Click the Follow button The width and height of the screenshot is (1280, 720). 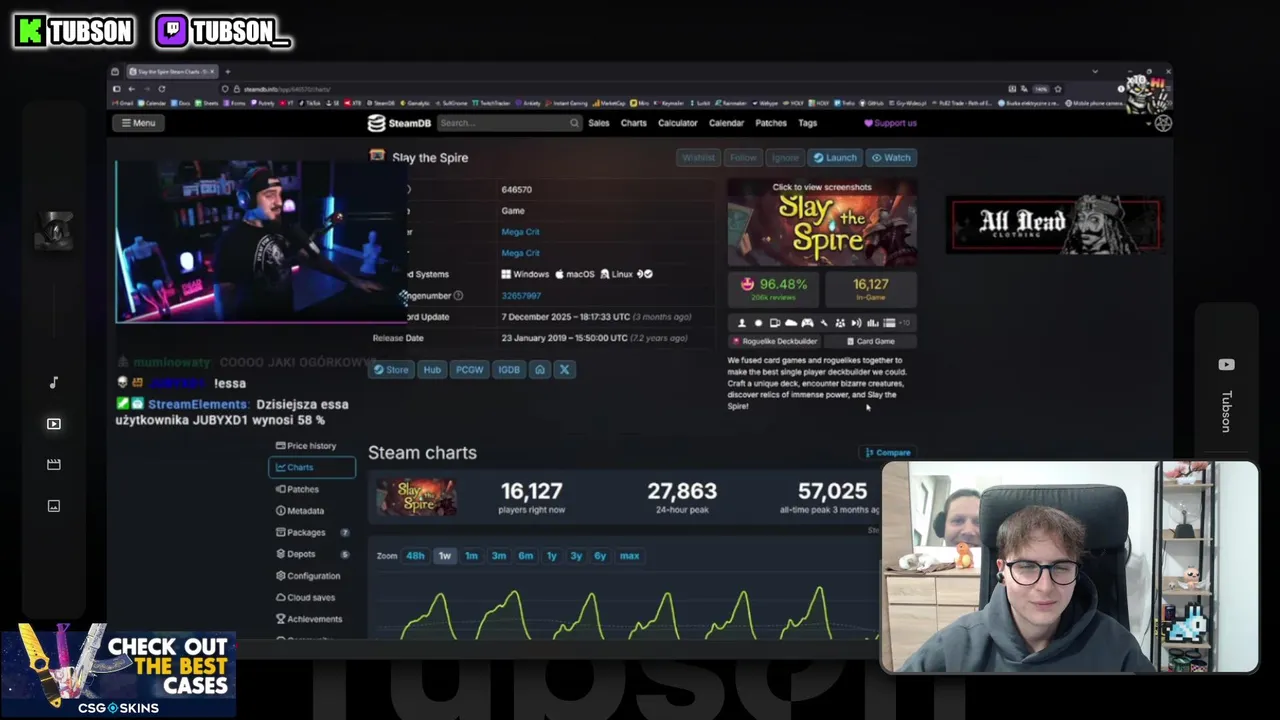(x=743, y=157)
